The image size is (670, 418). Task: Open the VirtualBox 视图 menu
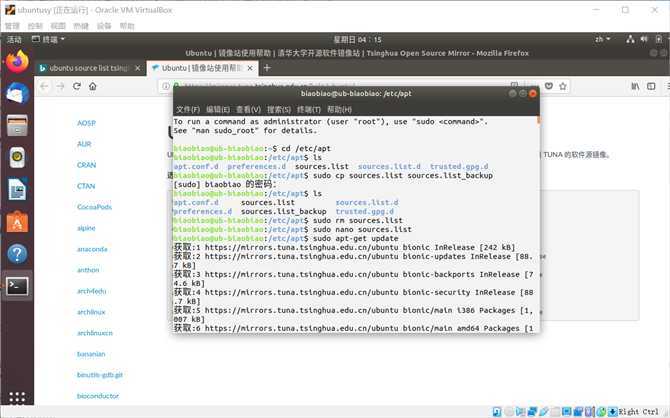click(x=58, y=26)
